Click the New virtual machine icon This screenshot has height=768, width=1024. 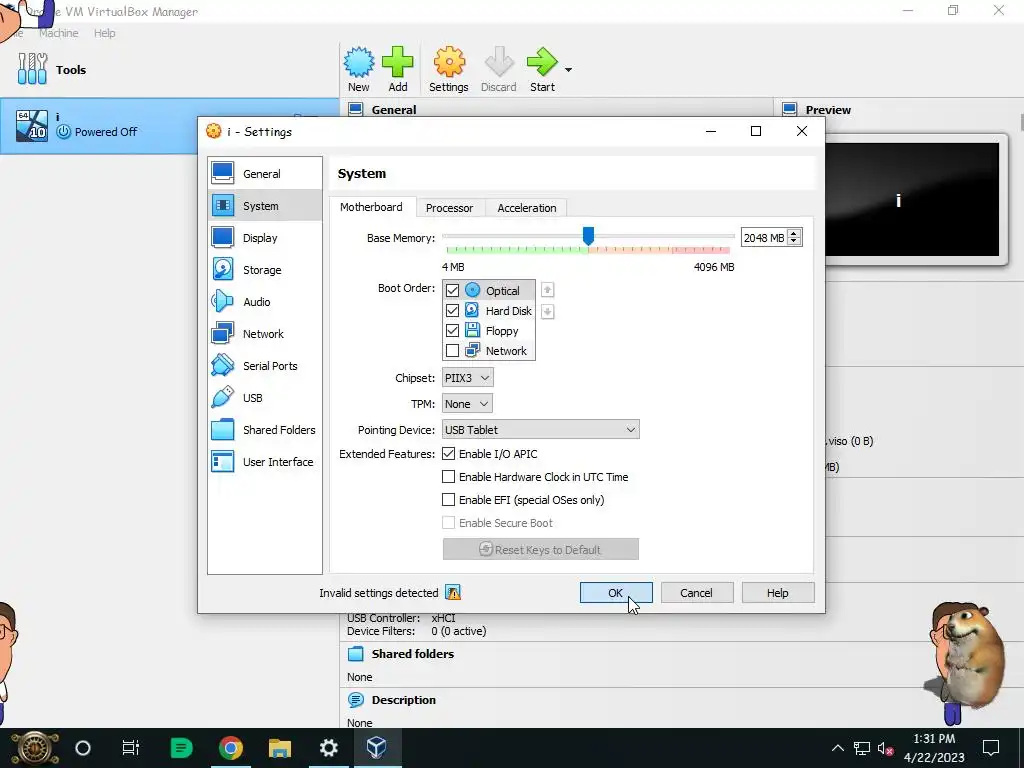coord(359,62)
